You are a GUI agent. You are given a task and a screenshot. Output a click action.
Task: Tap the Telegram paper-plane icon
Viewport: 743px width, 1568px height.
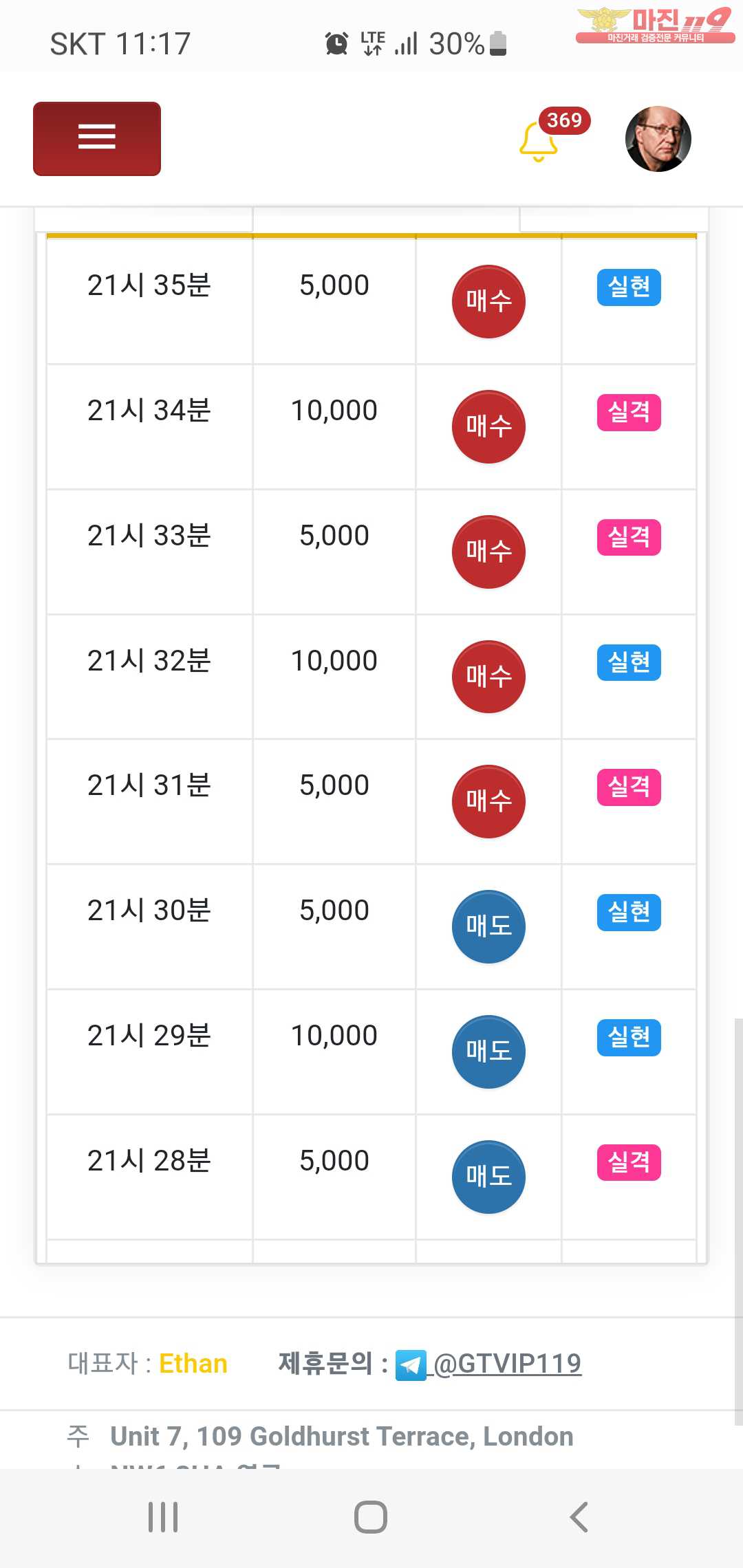pyautogui.click(x=411, y=1365)
